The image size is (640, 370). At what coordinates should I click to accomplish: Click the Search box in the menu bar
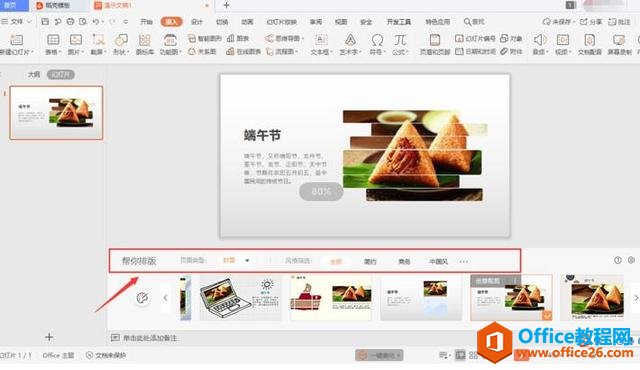[x=474, y=22]
